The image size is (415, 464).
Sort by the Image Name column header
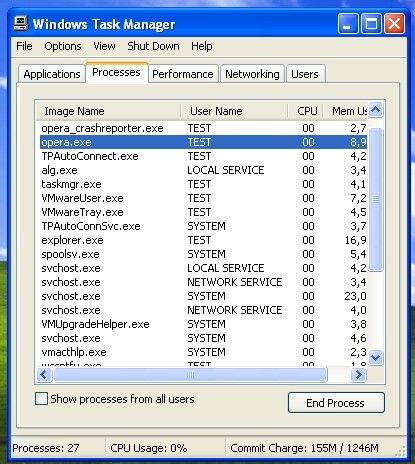108,111
